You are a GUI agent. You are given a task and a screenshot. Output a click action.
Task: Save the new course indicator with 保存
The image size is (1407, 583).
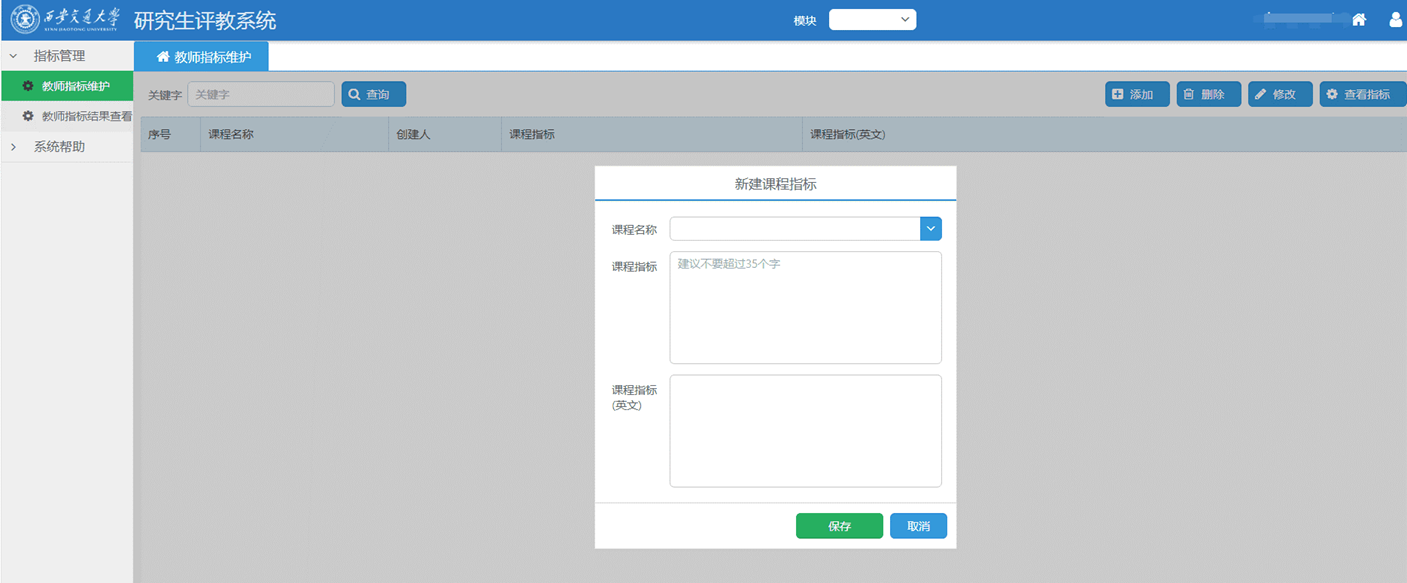[839, 525]
